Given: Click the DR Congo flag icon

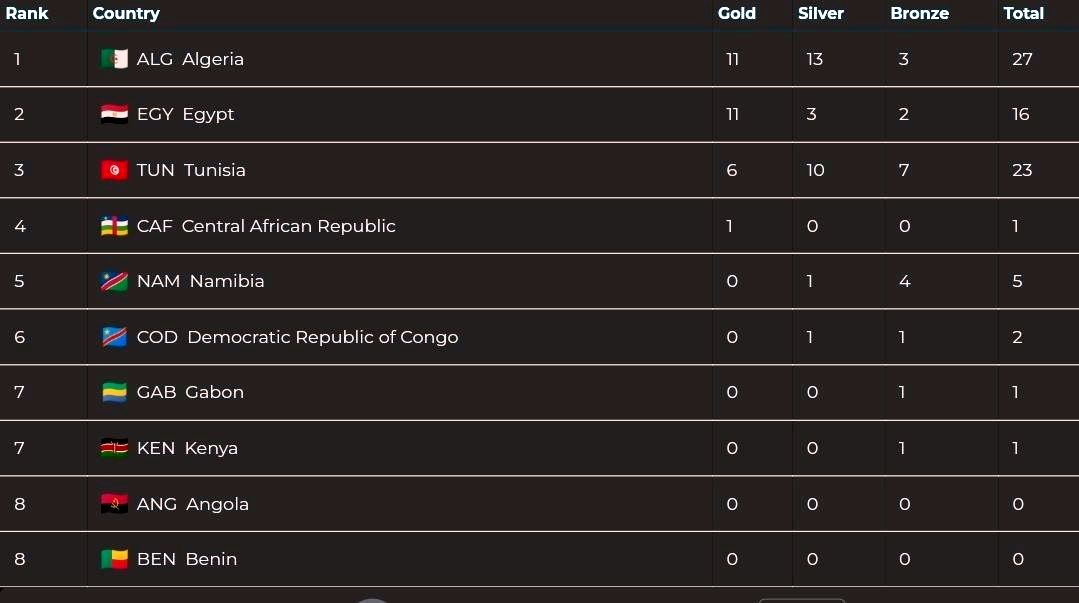Looking at the screenshot, I should 114,337.
